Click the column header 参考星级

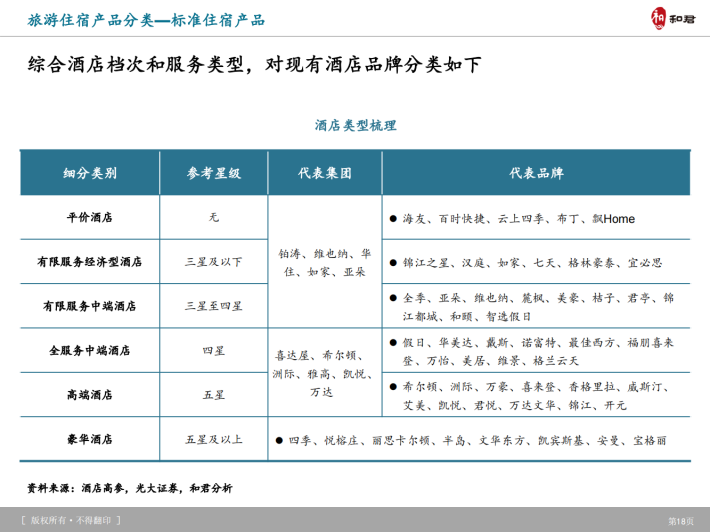pos(213,173)
